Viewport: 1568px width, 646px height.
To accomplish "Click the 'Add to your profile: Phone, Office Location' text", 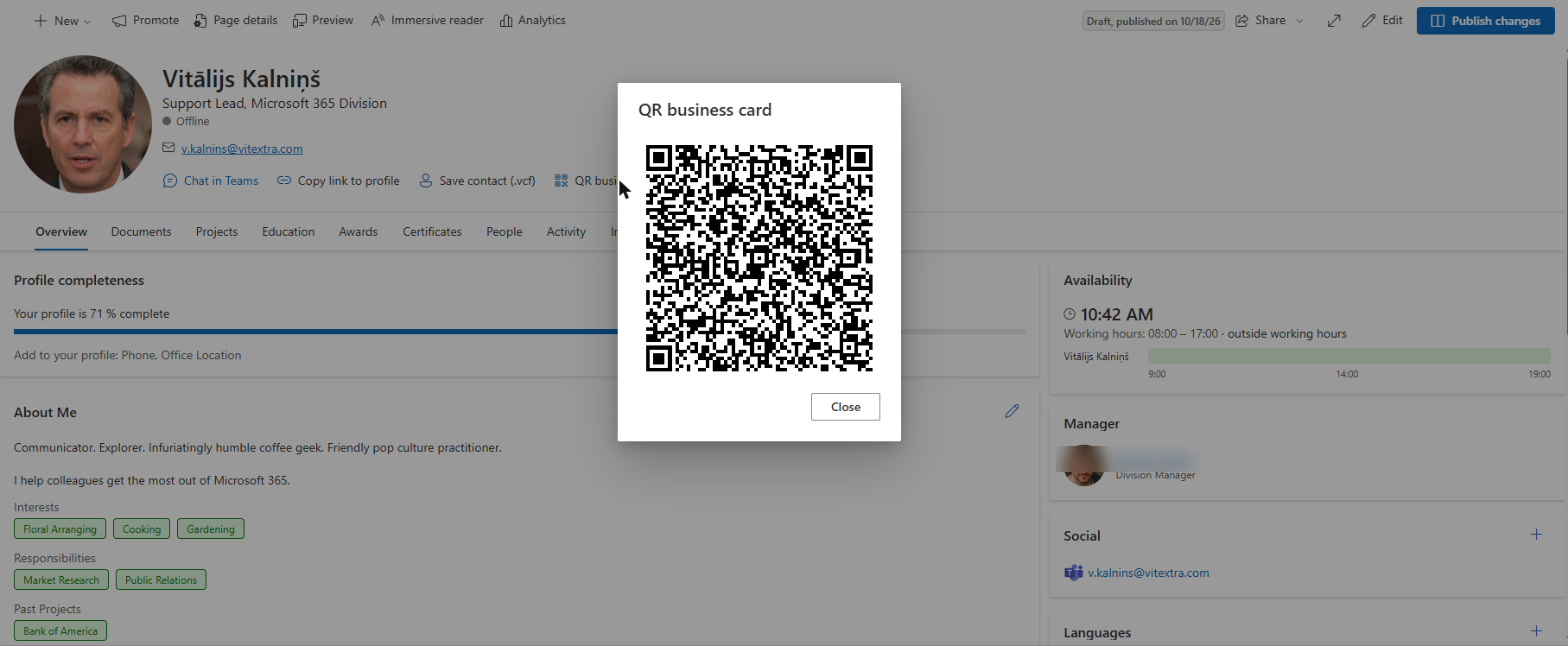I will pos(128,355).
